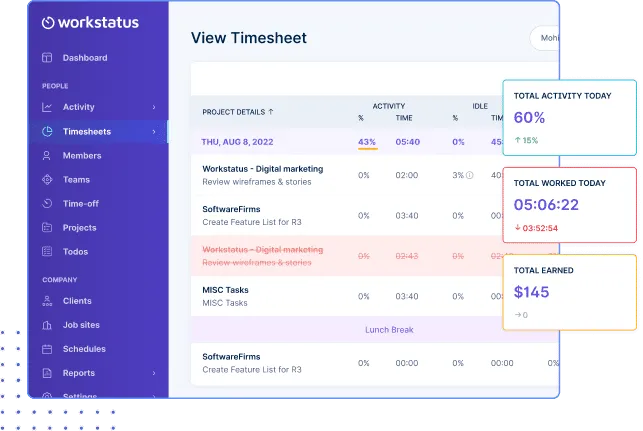Expand the Reports submenu chevron
643x431 pixels.
(x=154, y=373)
